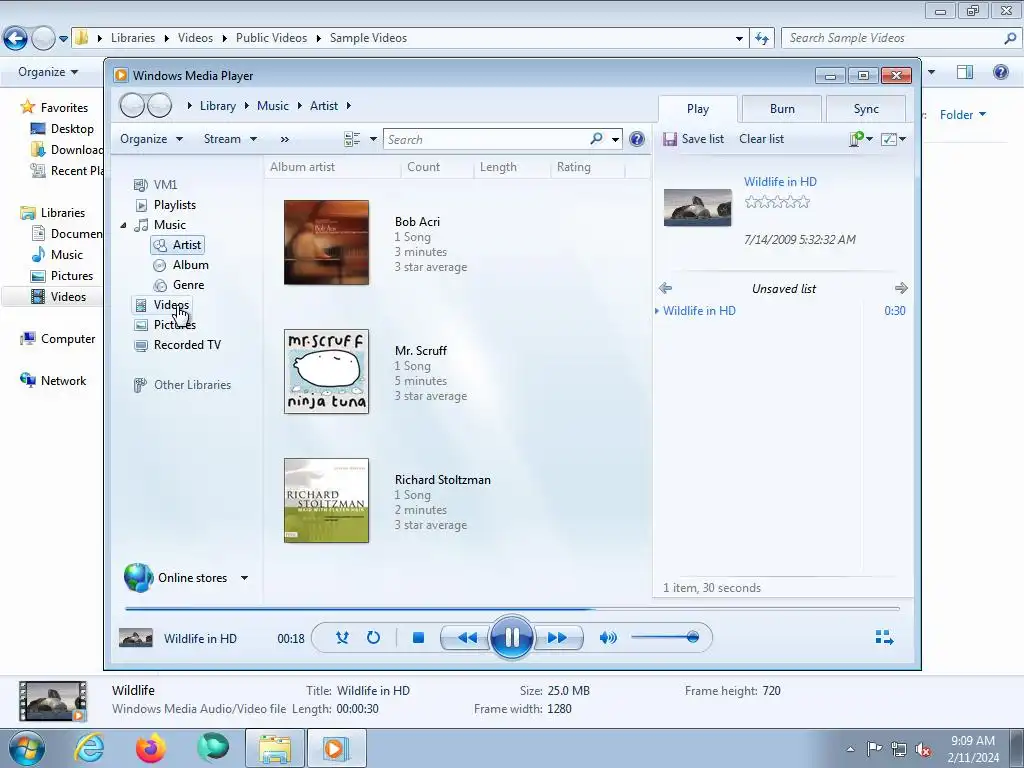
Task: Select Videos in Media Player library
Action: (161, 305)
